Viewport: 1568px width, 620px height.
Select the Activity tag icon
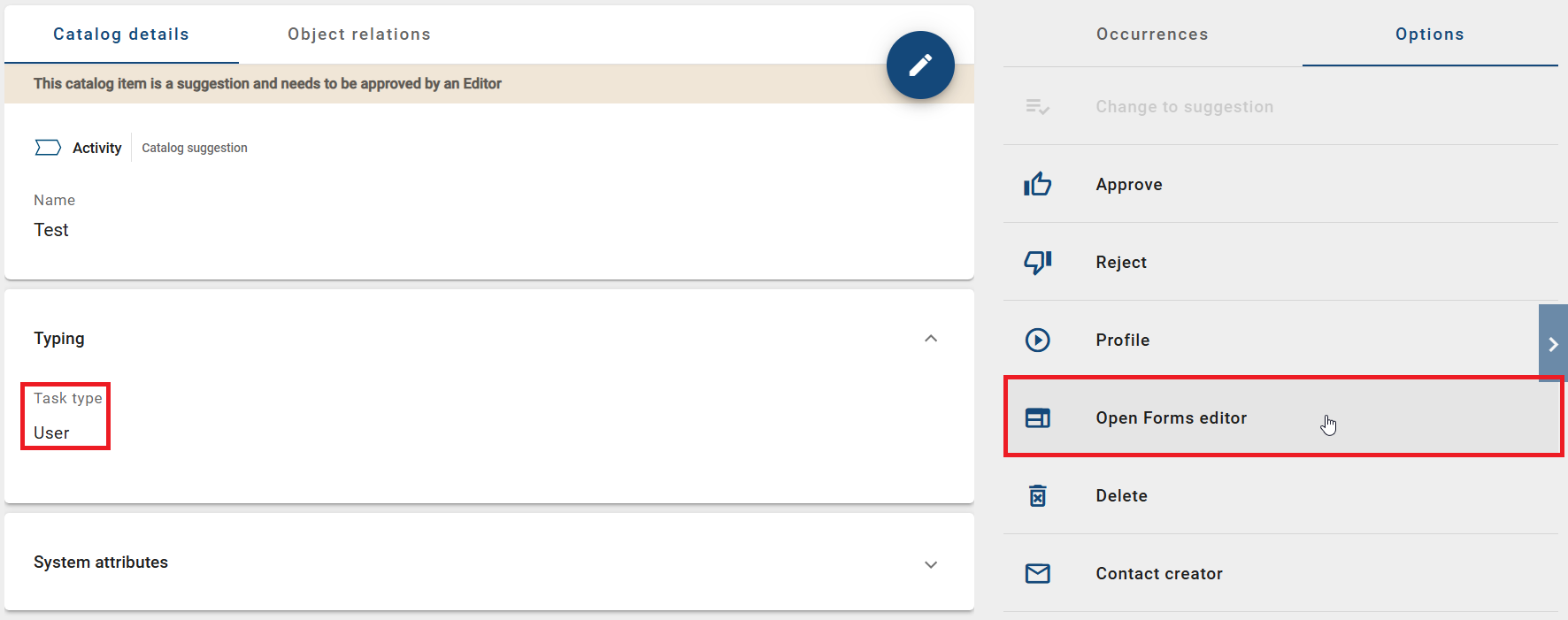coord(48,147)
